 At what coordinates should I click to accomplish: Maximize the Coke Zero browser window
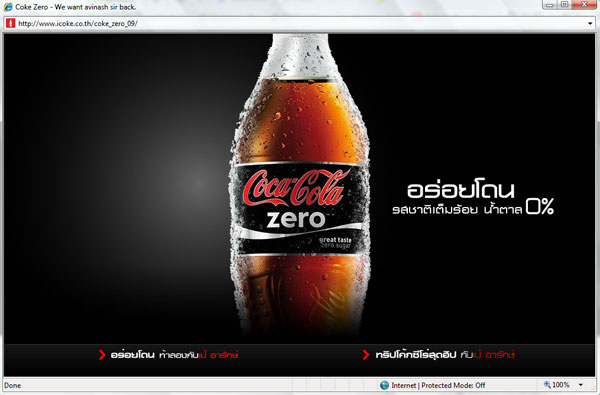click(564, 5)
